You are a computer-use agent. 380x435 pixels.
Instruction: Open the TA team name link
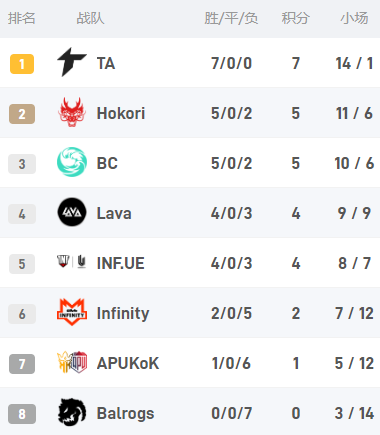click(x=106, y=63)
